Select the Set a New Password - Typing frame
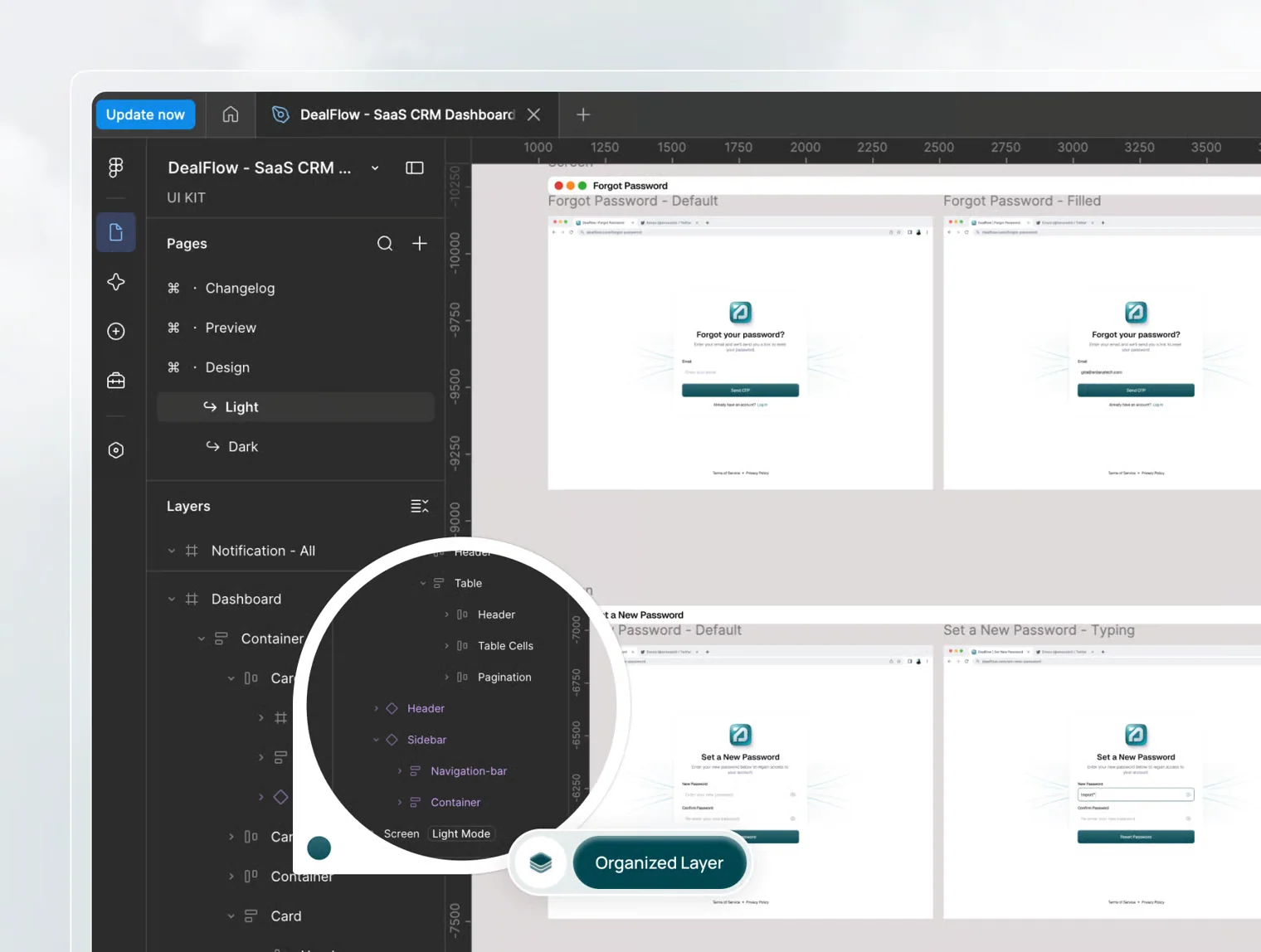The width and height of the screenshot is (1261, 952). pyautogui.click(x=1039, y=630)
